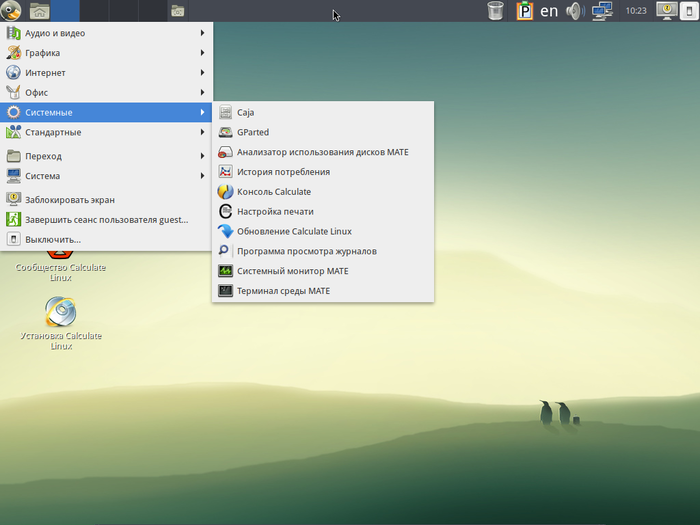Choose Заблокировать экран

coord(106,200)
